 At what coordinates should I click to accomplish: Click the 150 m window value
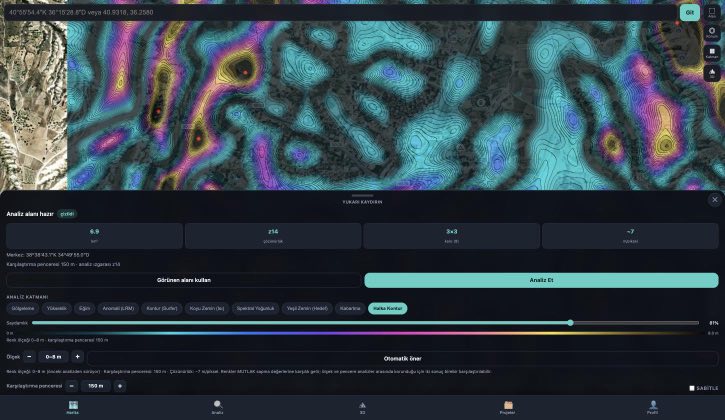tap(96, 386)
